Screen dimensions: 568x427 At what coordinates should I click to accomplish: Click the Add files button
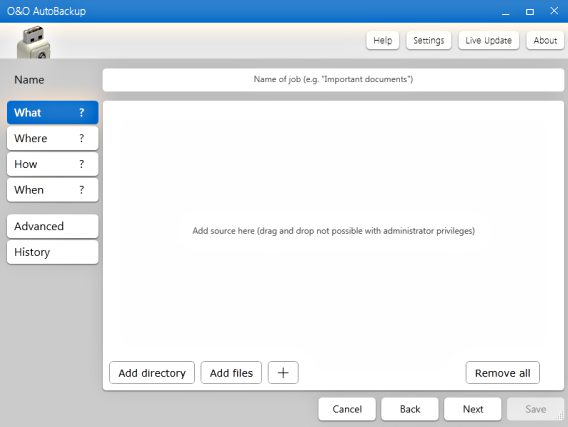(x=231, y=372)
